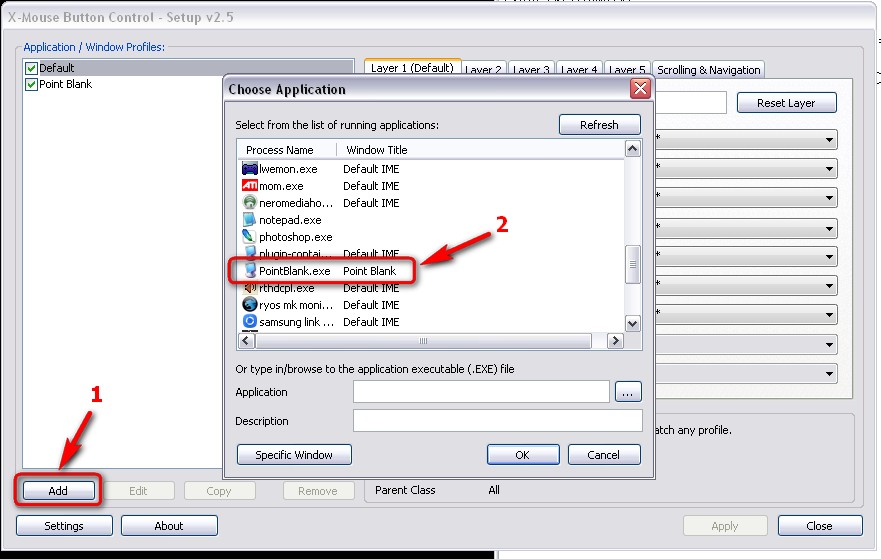Toggle the Default profile checkbox
The width and height of the screenshot is (881, 559).
pos(31,69)
